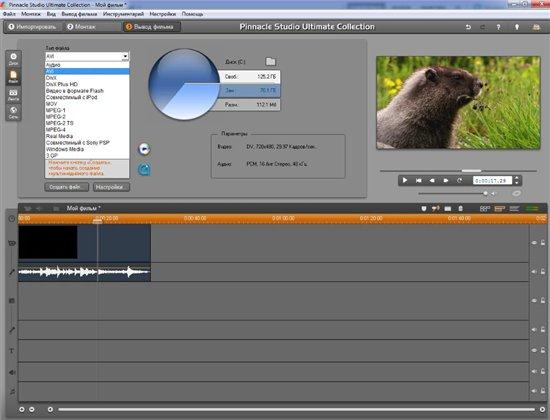Click the premium content key icon
Viewport: 550px width, 420px height.
click(x=517, y=27)
